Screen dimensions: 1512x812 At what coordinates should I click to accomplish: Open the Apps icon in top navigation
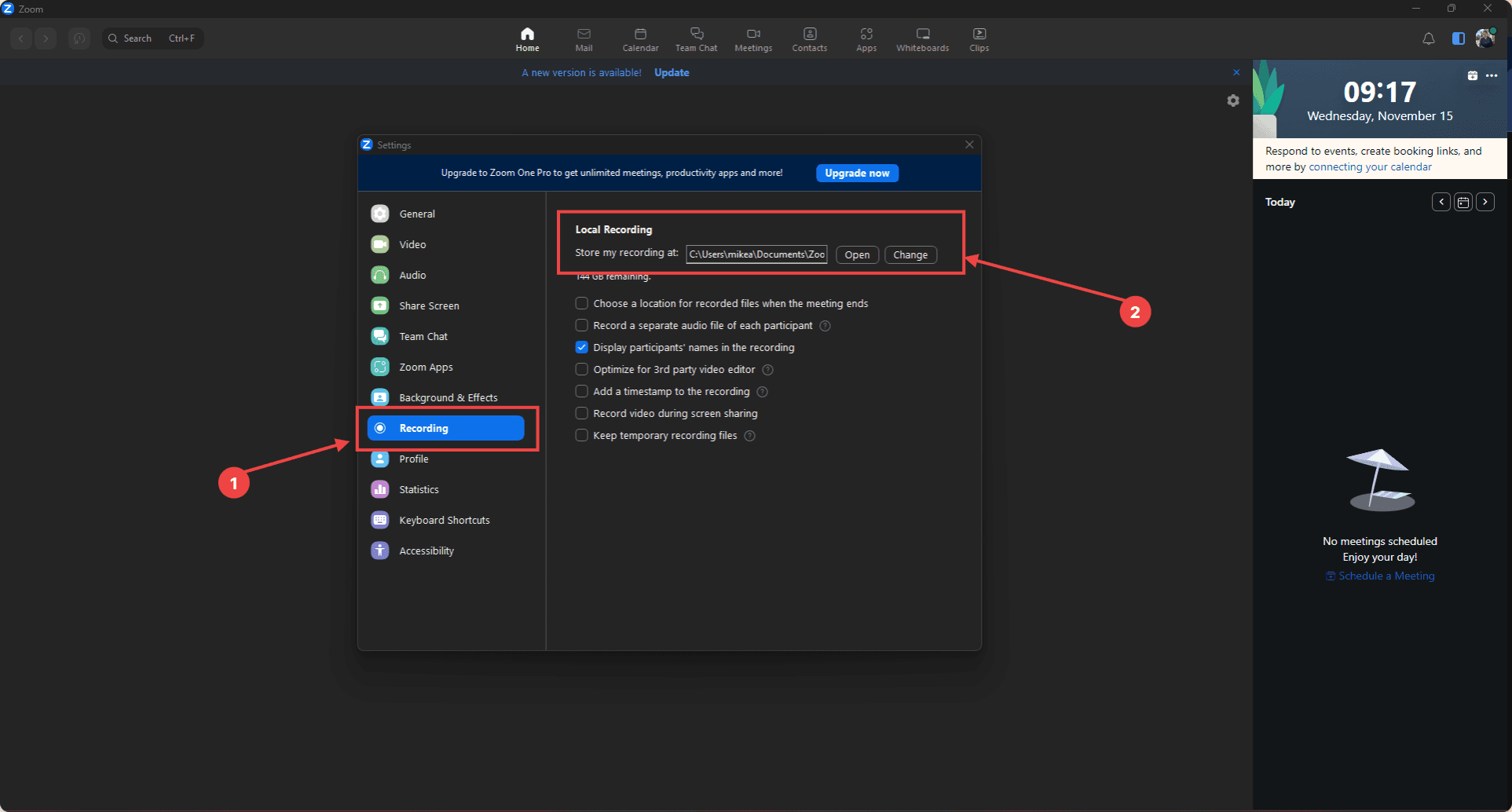(866, 38)
